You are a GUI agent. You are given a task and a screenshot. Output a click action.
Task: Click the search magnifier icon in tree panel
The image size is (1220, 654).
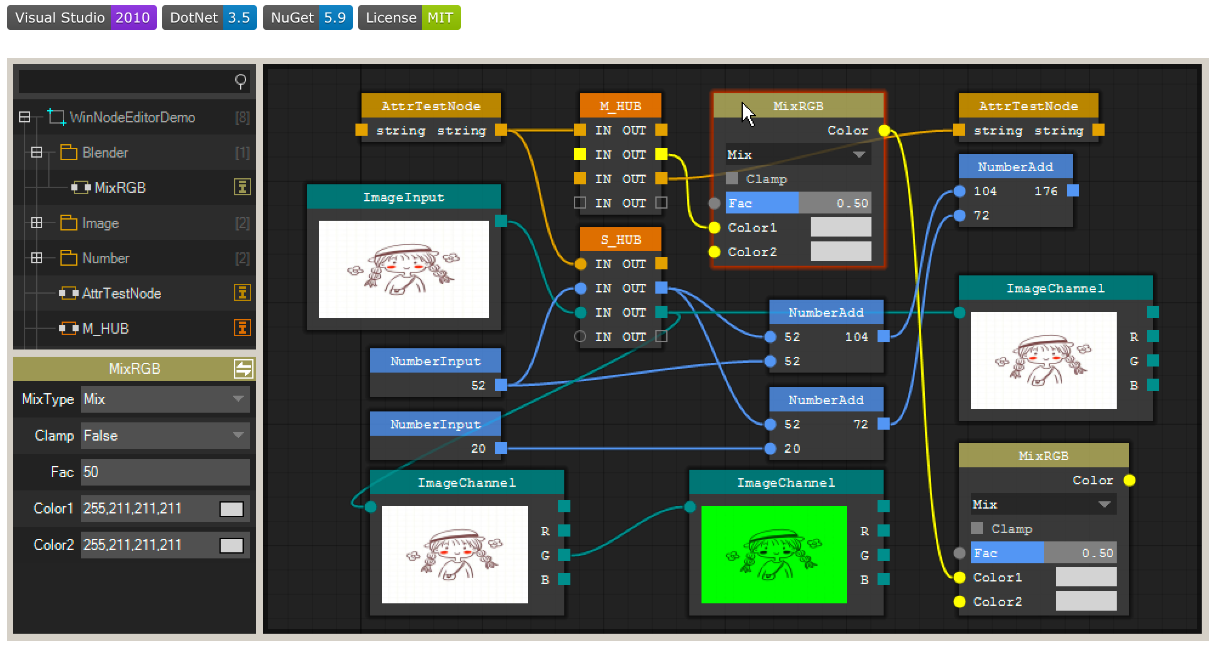pos(240,81)
